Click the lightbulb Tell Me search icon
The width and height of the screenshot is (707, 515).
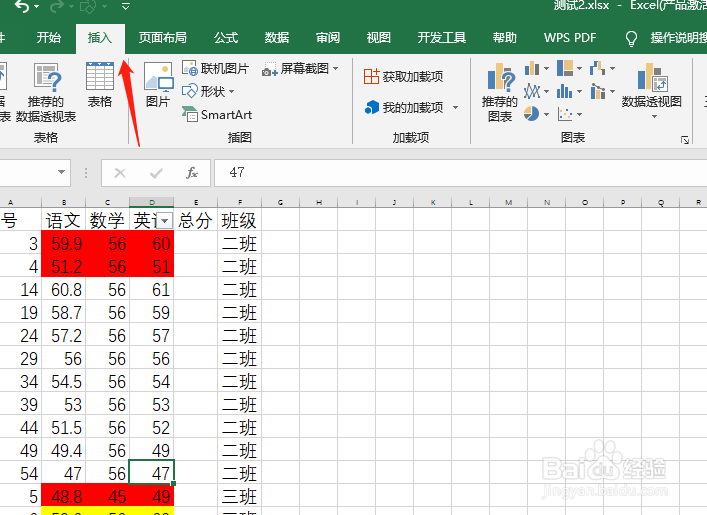631,38
